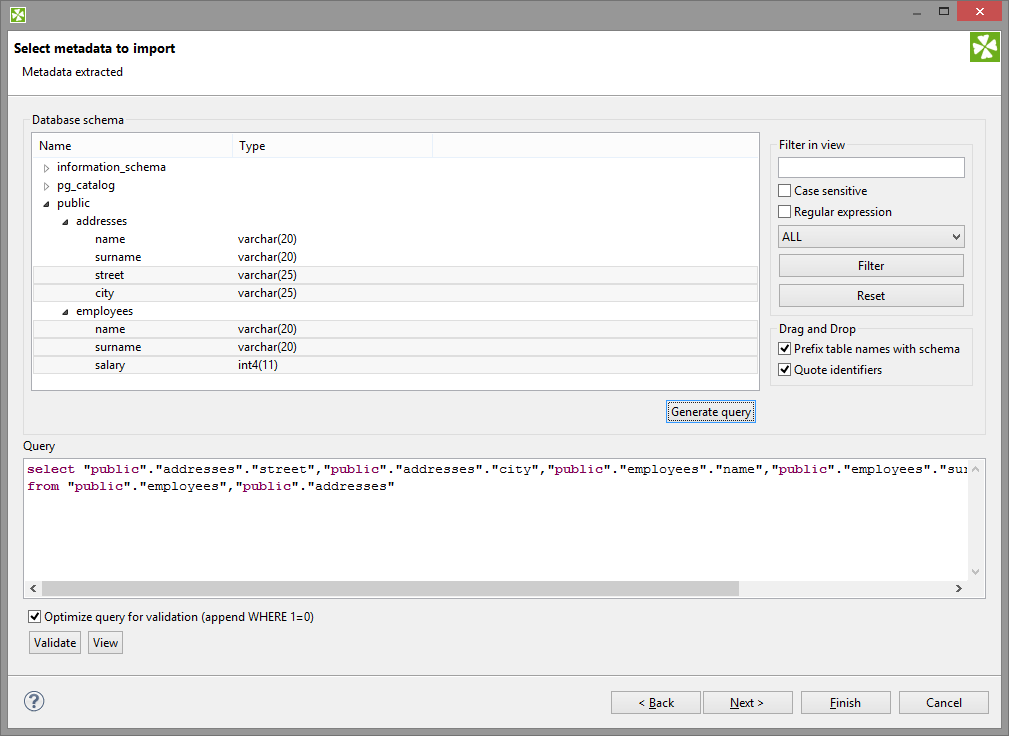
Task: Click the Name column header
Action: [55, 146]
